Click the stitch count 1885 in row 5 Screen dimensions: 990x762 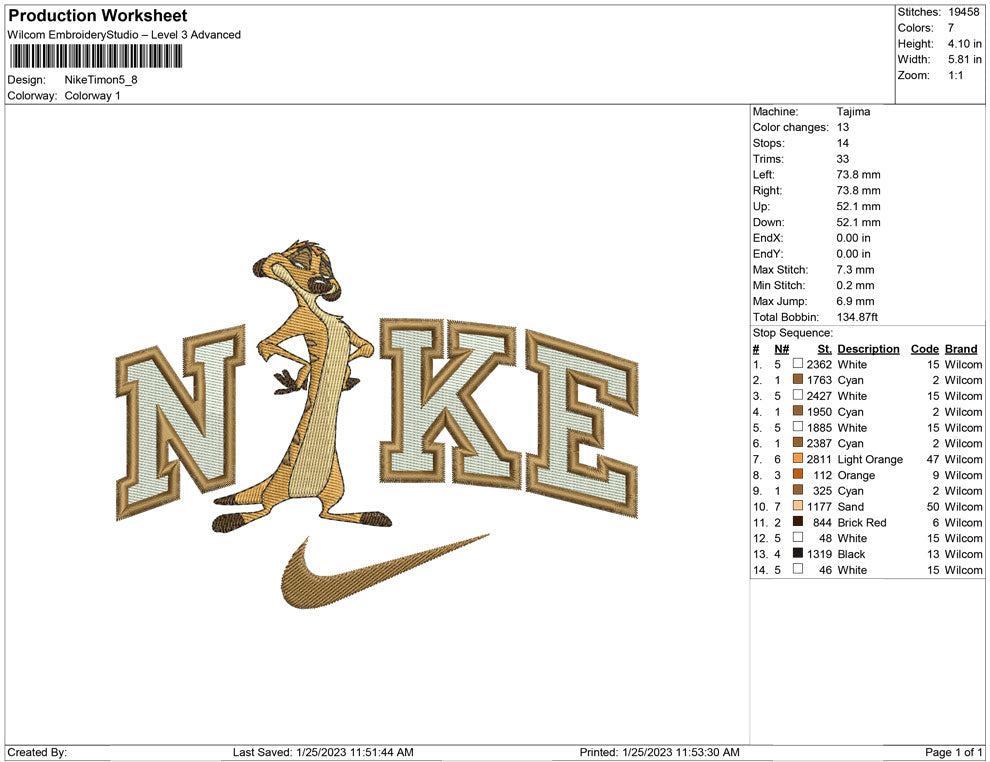click(x=819, y=427)
